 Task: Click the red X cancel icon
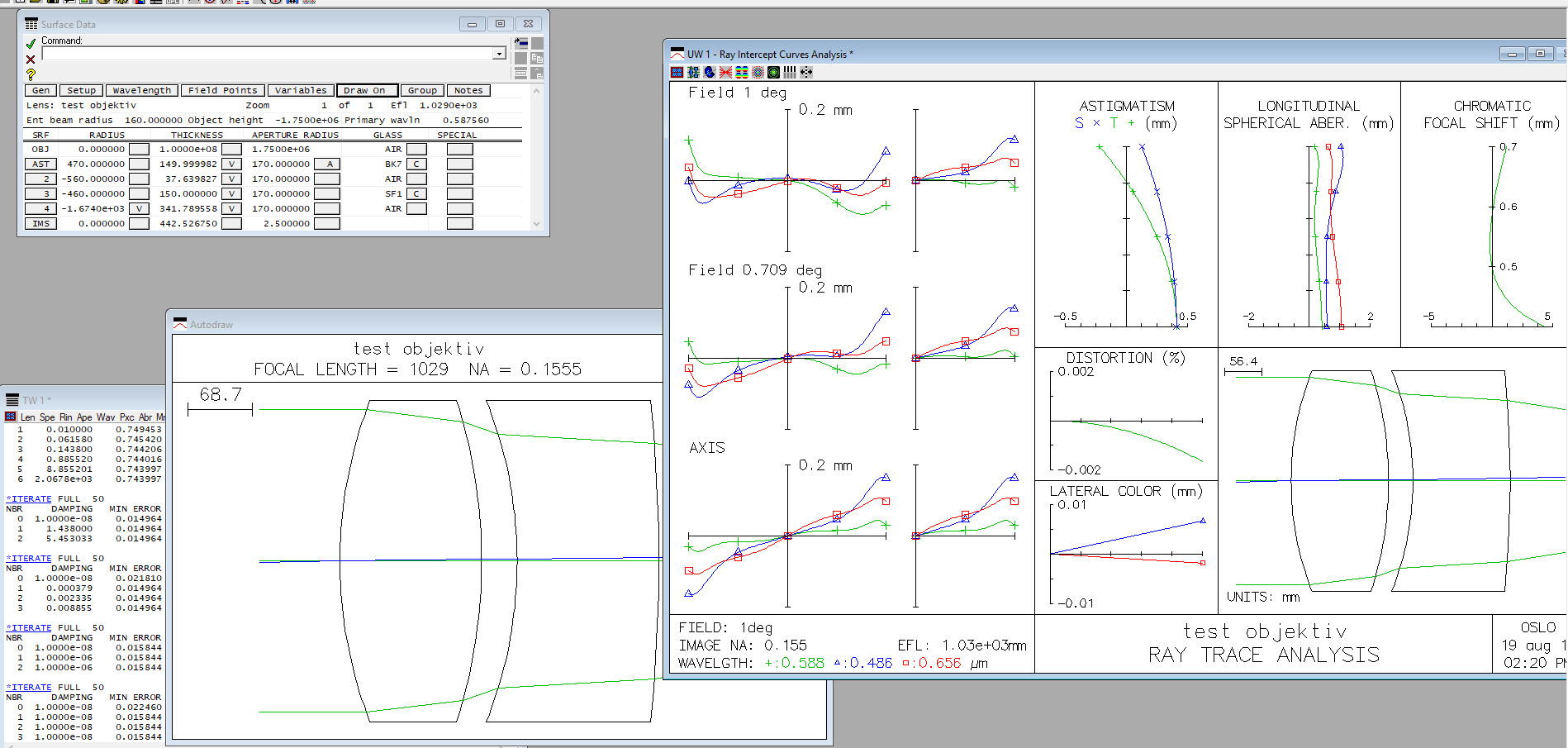31,60
